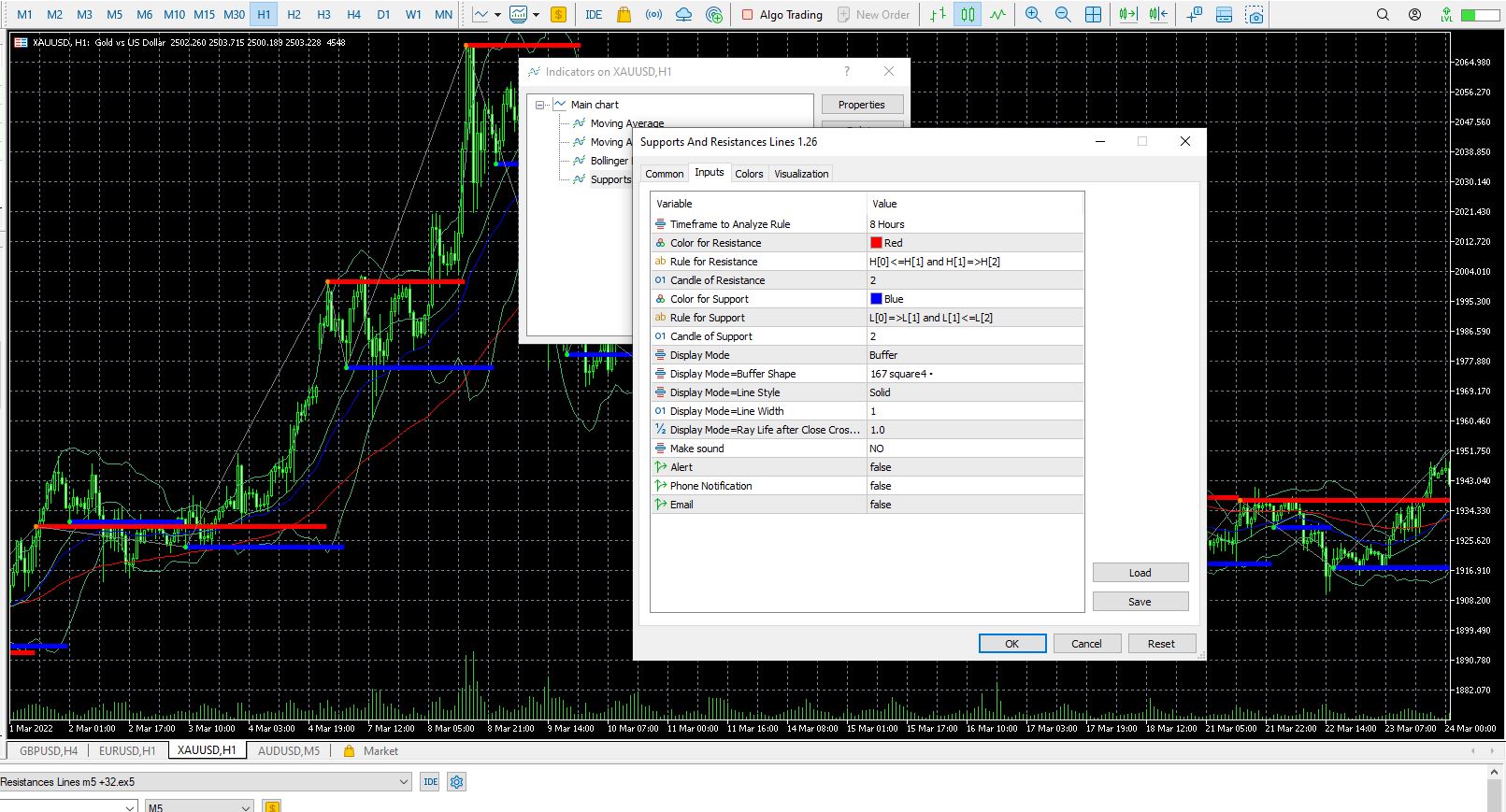The height and width of the screenshot is (812, 1506).
Task: Toggle Algo Trading
Action: point(782,14)
